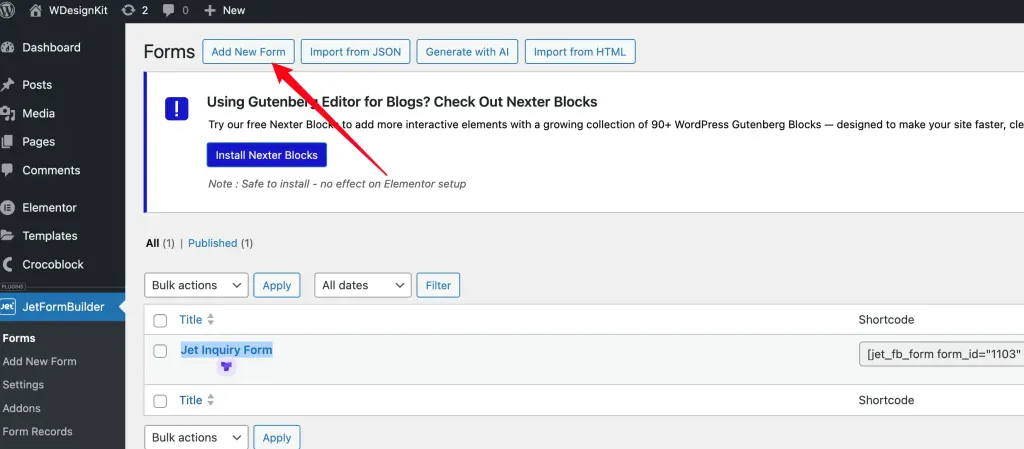Apply the top bulk action

pyautogui.click(x=277, y=285)
